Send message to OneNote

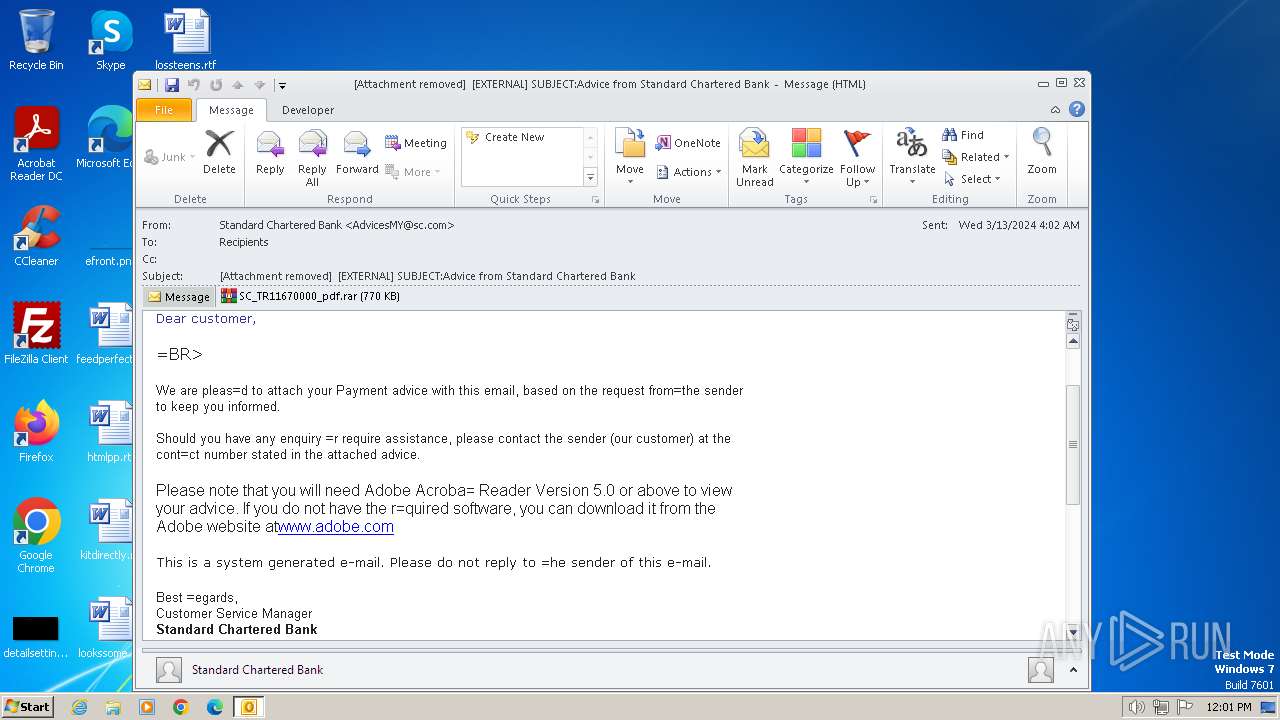tap(688, 143)
